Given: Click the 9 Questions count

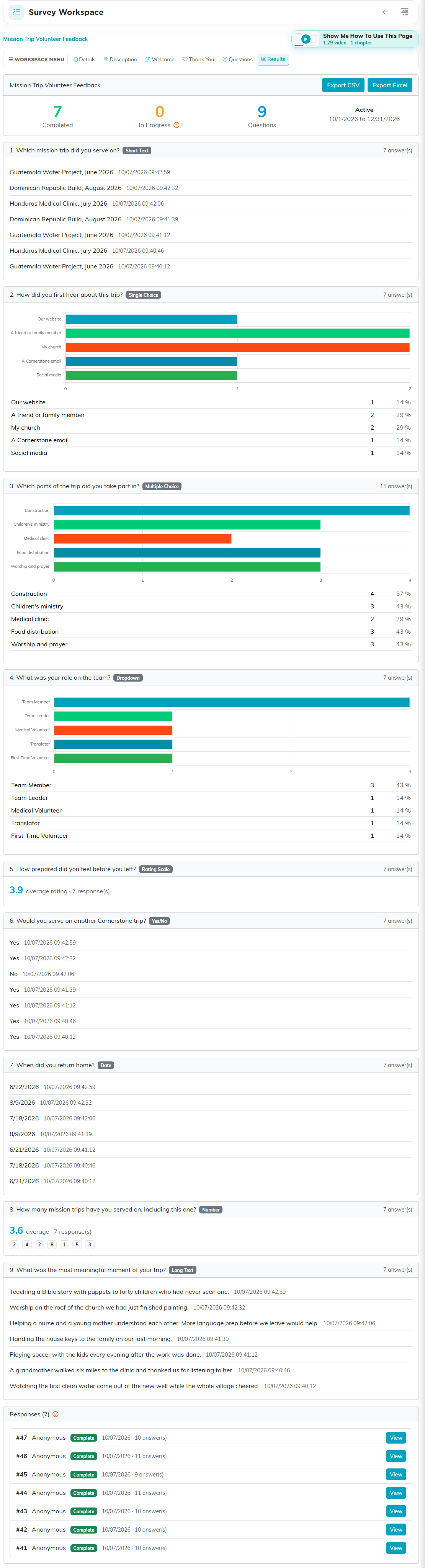Looking at the screenshot, I should 262,112.
